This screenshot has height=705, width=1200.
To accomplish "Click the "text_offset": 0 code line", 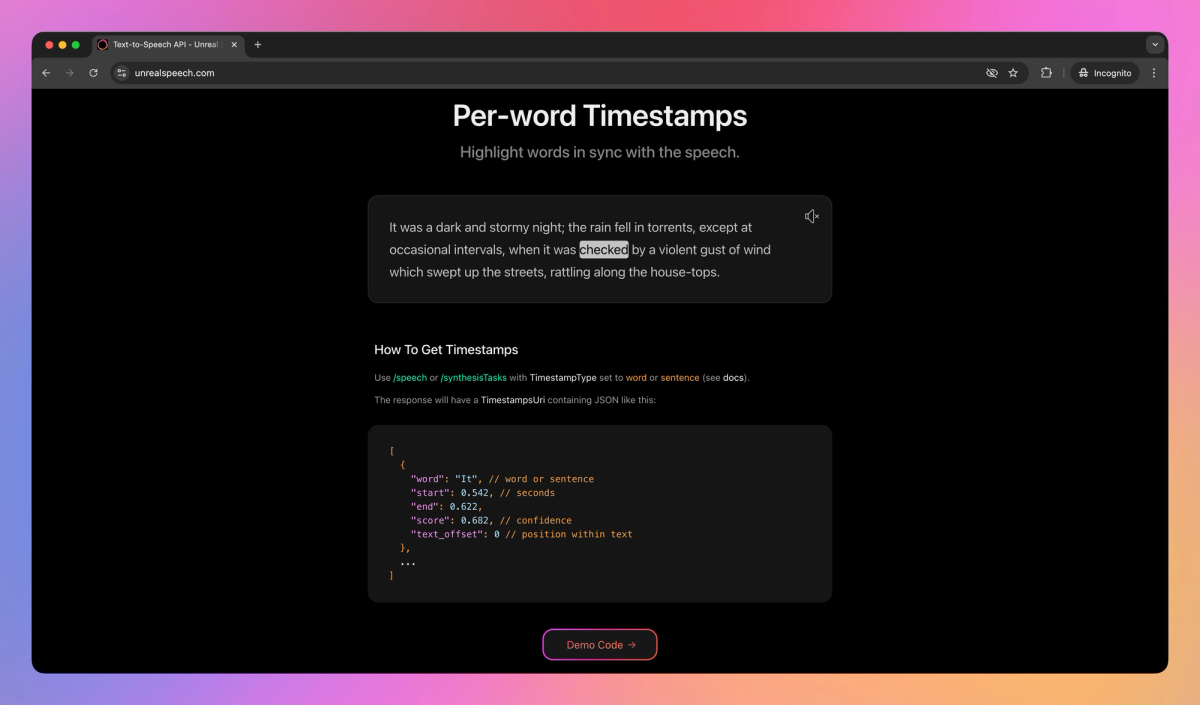I will tap(521, 535).
